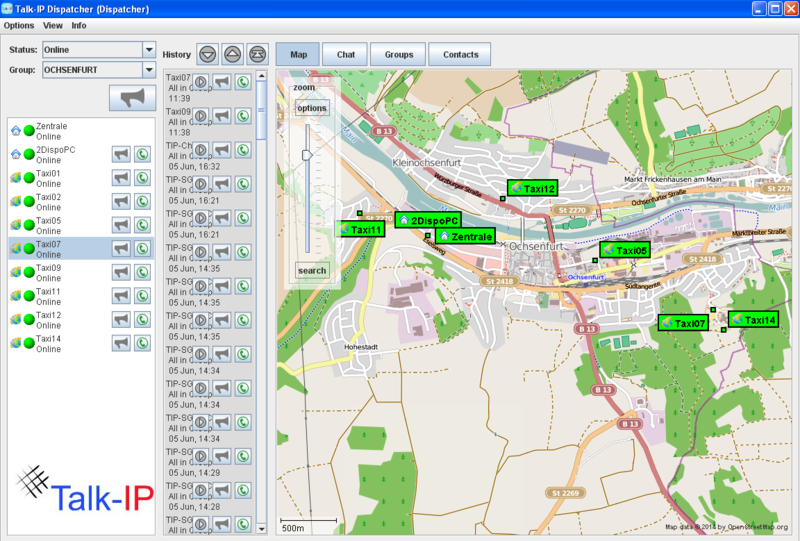Select the Taxi12 marker on the map

(532, 188)
